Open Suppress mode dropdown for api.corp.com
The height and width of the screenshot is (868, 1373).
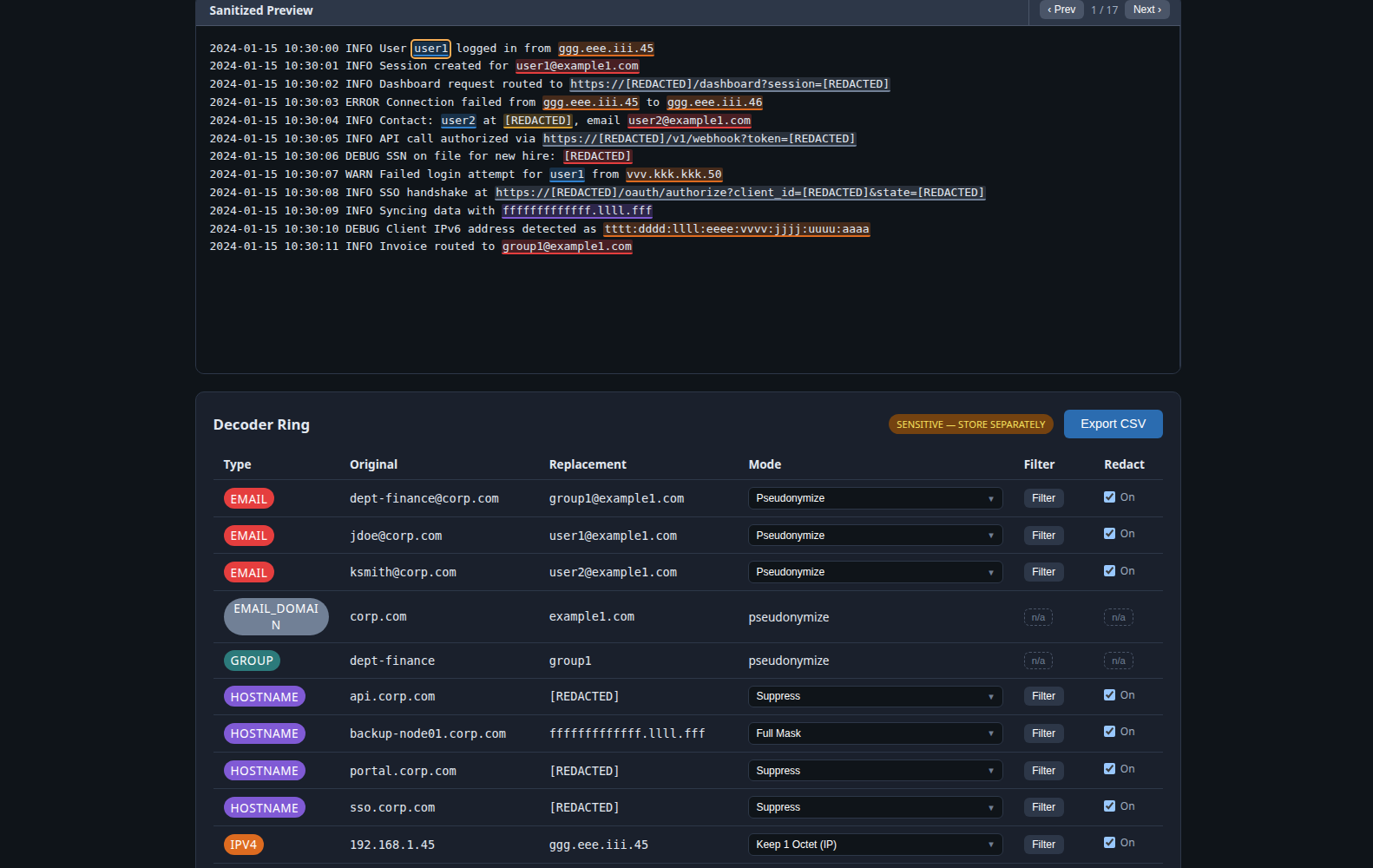(x=875, y=696)
